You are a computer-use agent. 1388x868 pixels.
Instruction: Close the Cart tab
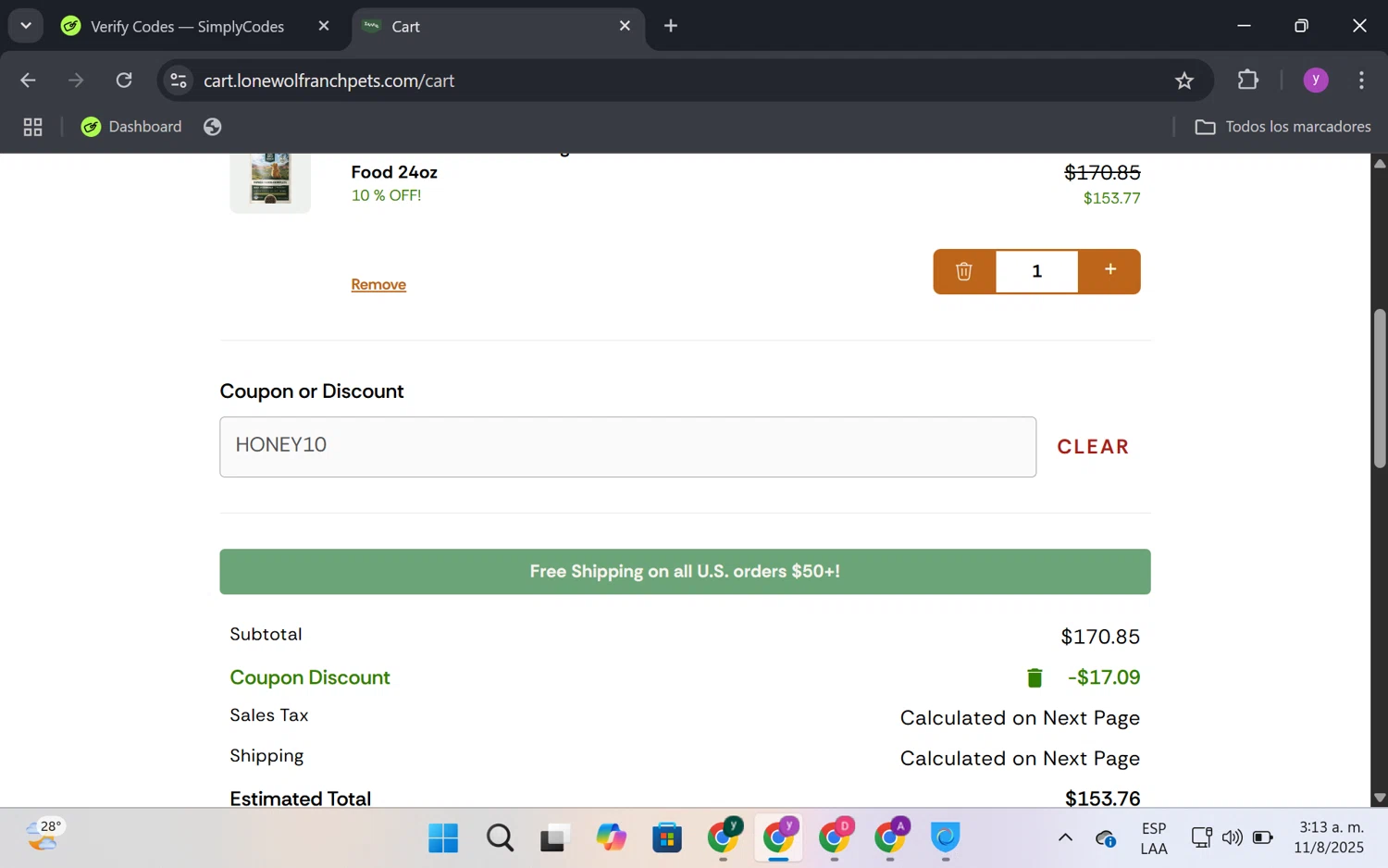(x=625, y=26)
